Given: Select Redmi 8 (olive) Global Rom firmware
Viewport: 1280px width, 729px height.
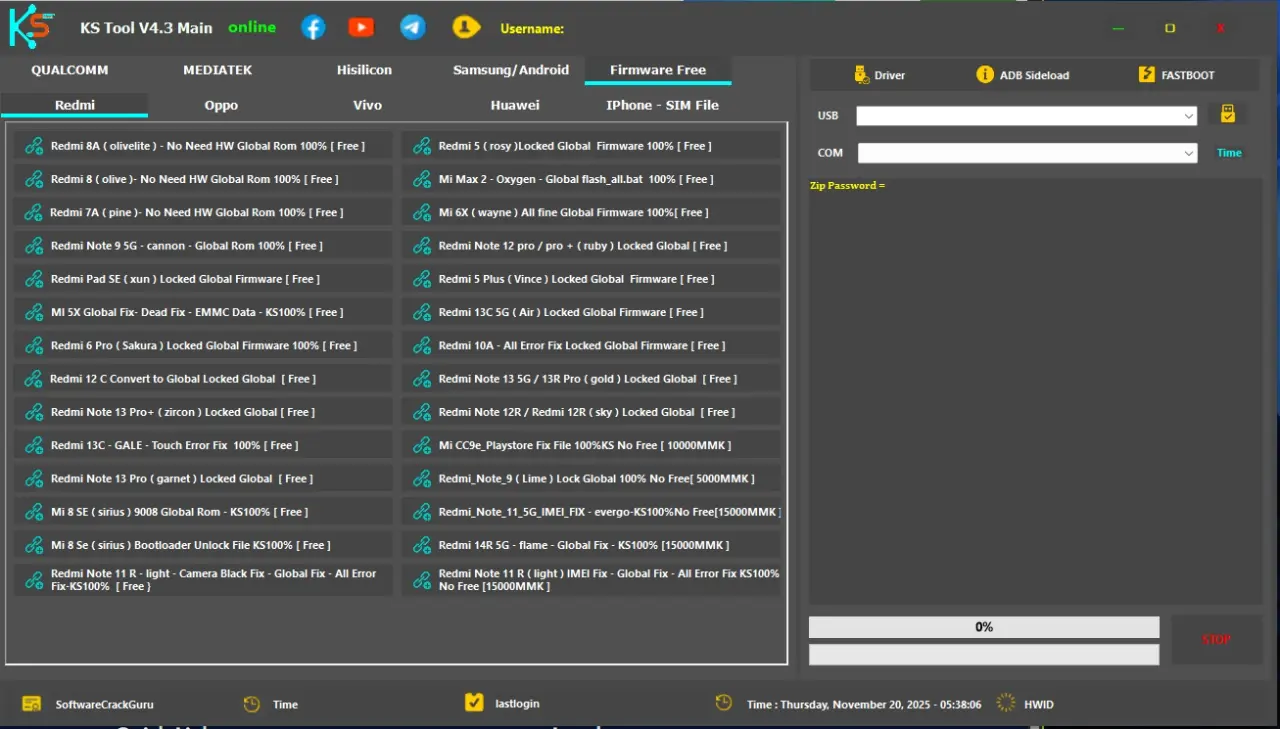Looking at the screenshot, I should coord(203,180).
